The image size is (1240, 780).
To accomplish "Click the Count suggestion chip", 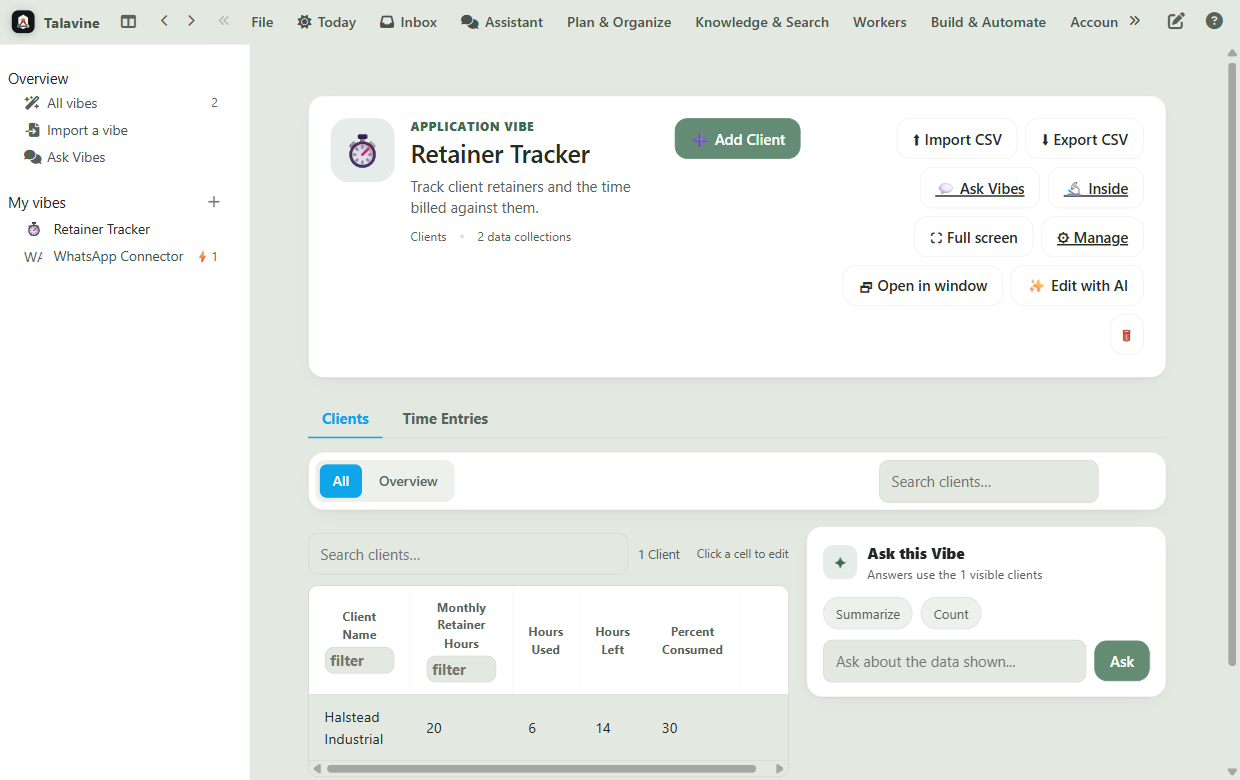I will [951, 614].
